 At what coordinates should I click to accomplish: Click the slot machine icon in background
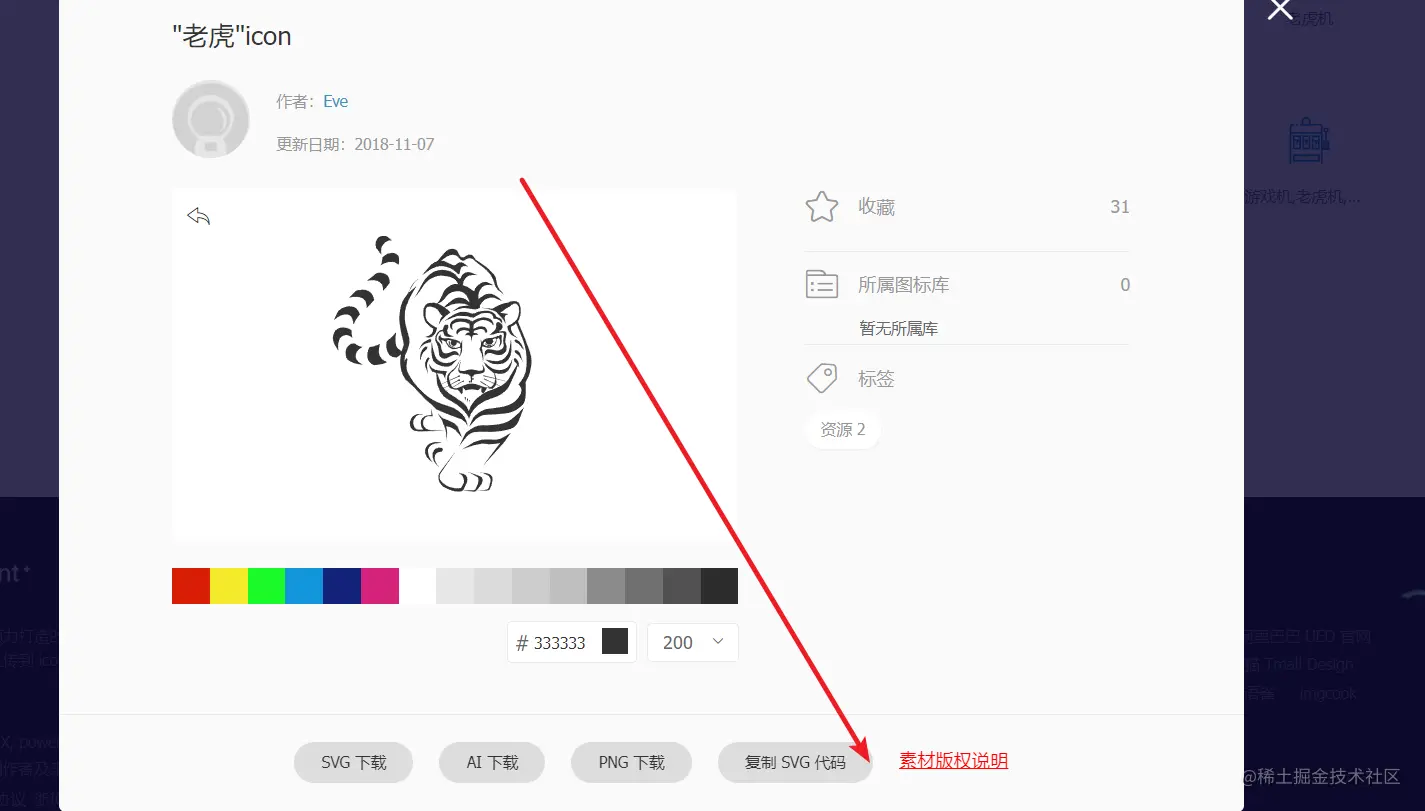click(1306, 142)
